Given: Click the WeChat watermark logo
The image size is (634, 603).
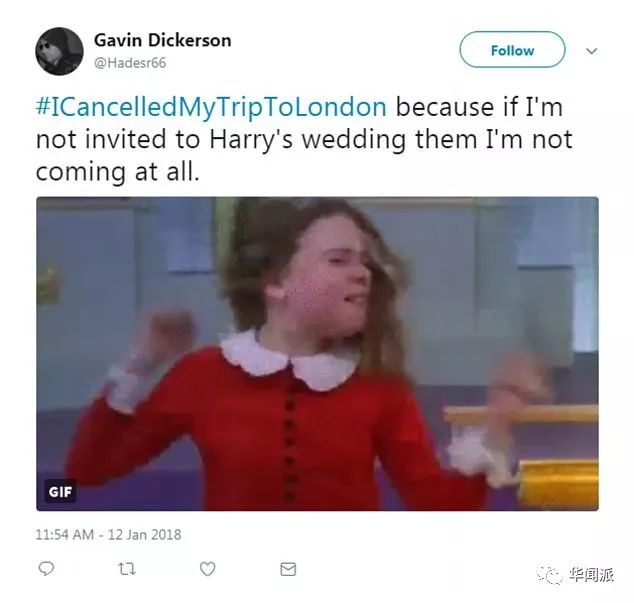Looking at the screenshot, I should point(549,575).
